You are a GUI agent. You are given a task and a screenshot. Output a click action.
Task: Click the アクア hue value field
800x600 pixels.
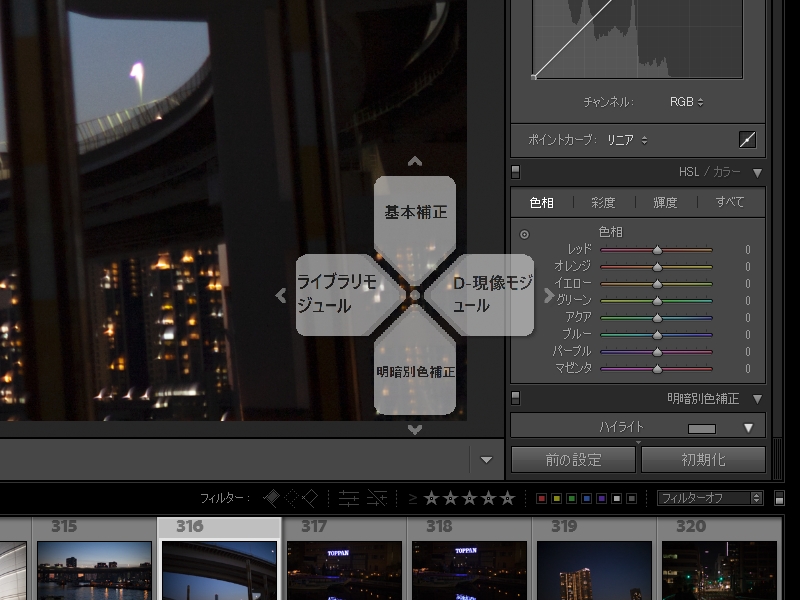click(747, 318)
